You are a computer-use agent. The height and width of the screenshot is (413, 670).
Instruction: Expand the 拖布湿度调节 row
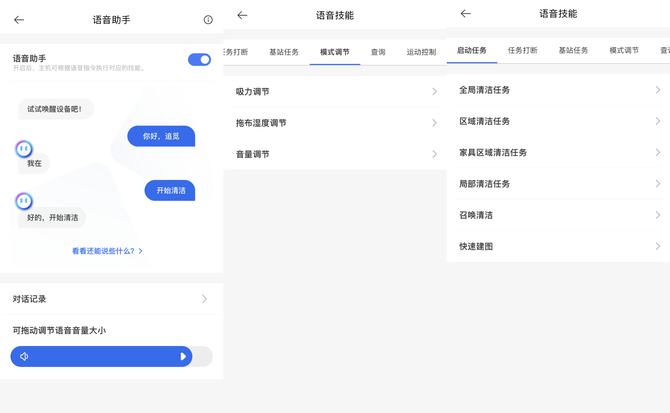[336, 123]
